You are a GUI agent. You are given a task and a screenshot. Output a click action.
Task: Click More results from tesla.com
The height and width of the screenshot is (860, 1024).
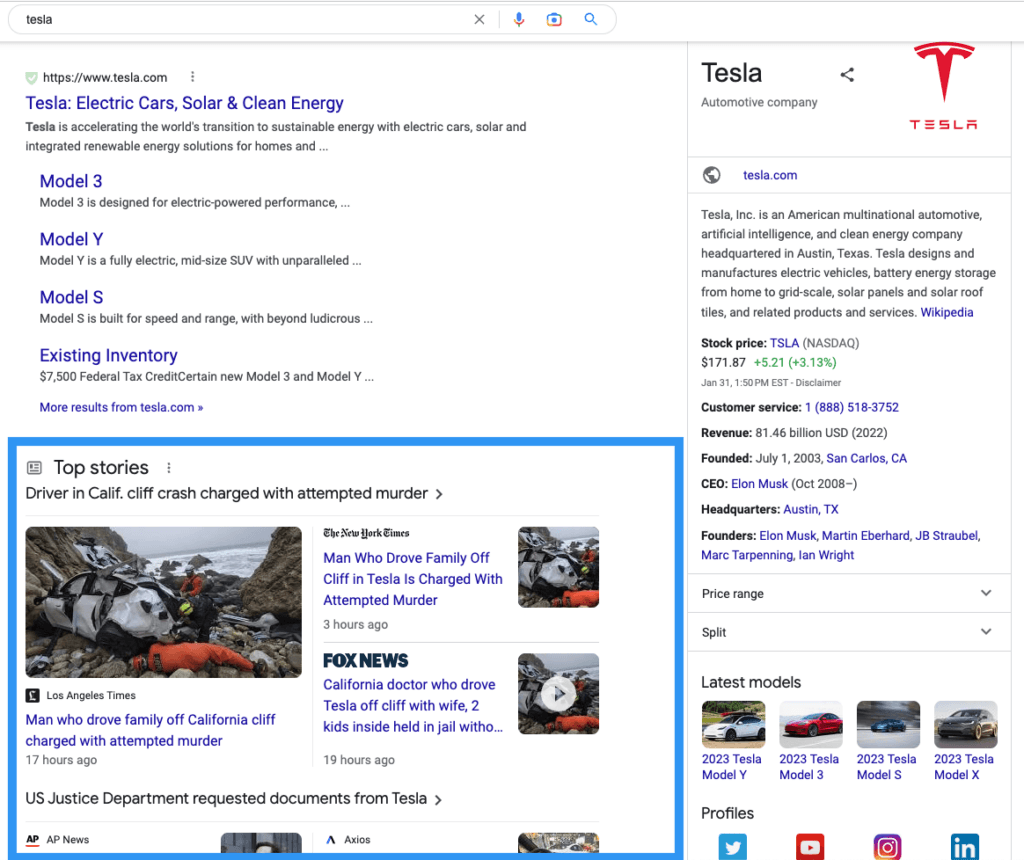tap(121, 407)
